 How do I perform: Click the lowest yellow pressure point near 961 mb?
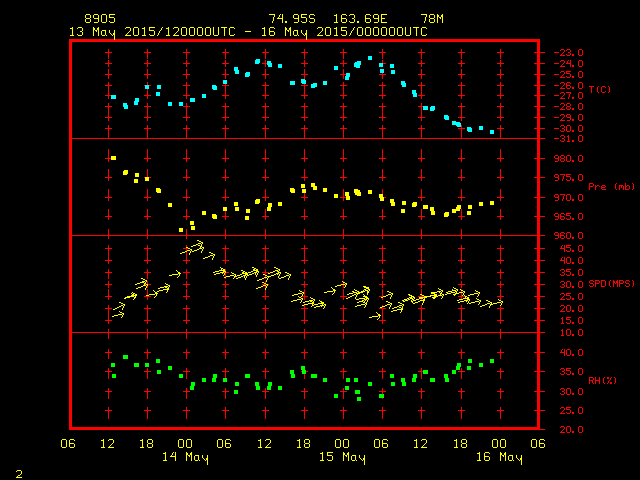click(181, 230)
